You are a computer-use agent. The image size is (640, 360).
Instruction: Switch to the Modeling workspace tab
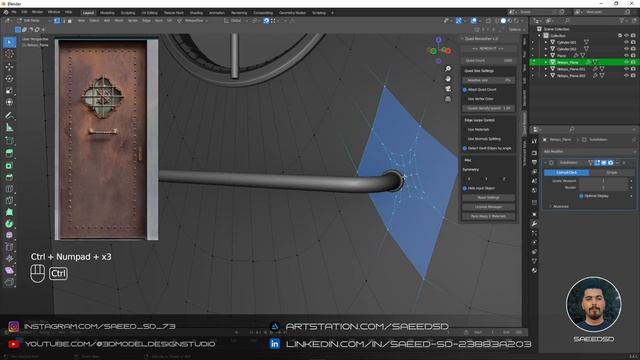tap(107, 13)
